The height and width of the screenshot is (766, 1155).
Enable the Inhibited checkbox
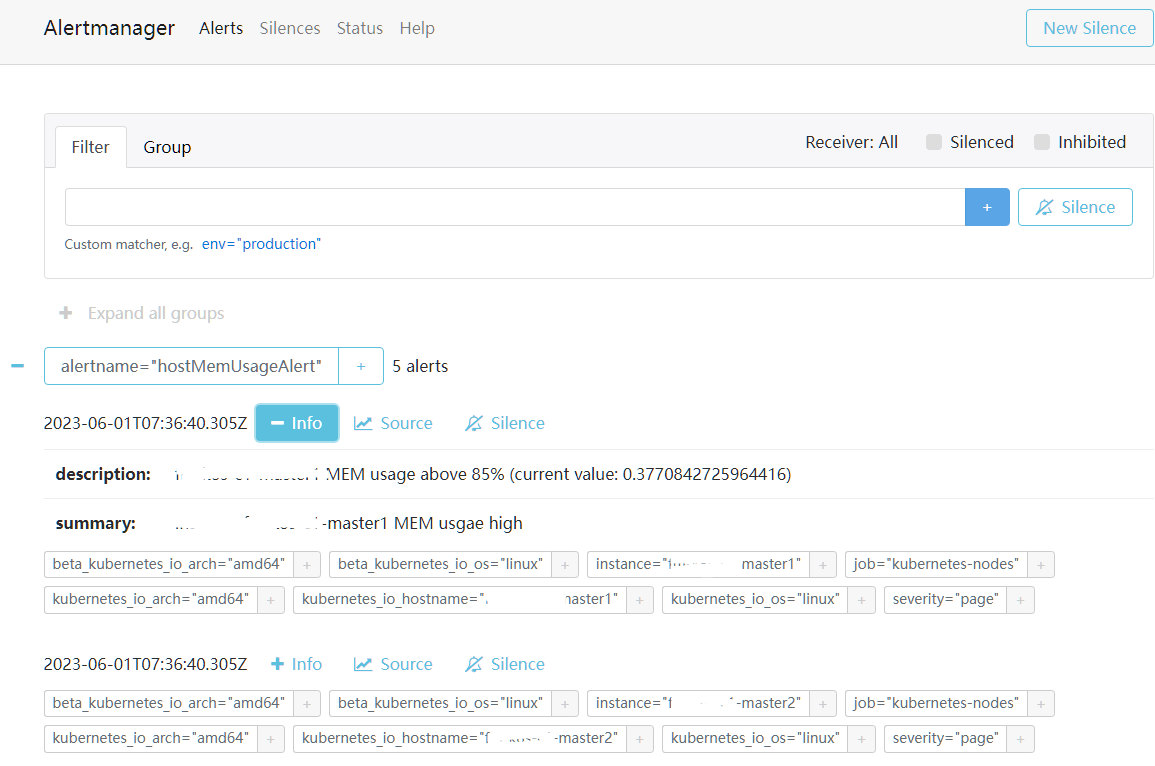[1042, 142]
